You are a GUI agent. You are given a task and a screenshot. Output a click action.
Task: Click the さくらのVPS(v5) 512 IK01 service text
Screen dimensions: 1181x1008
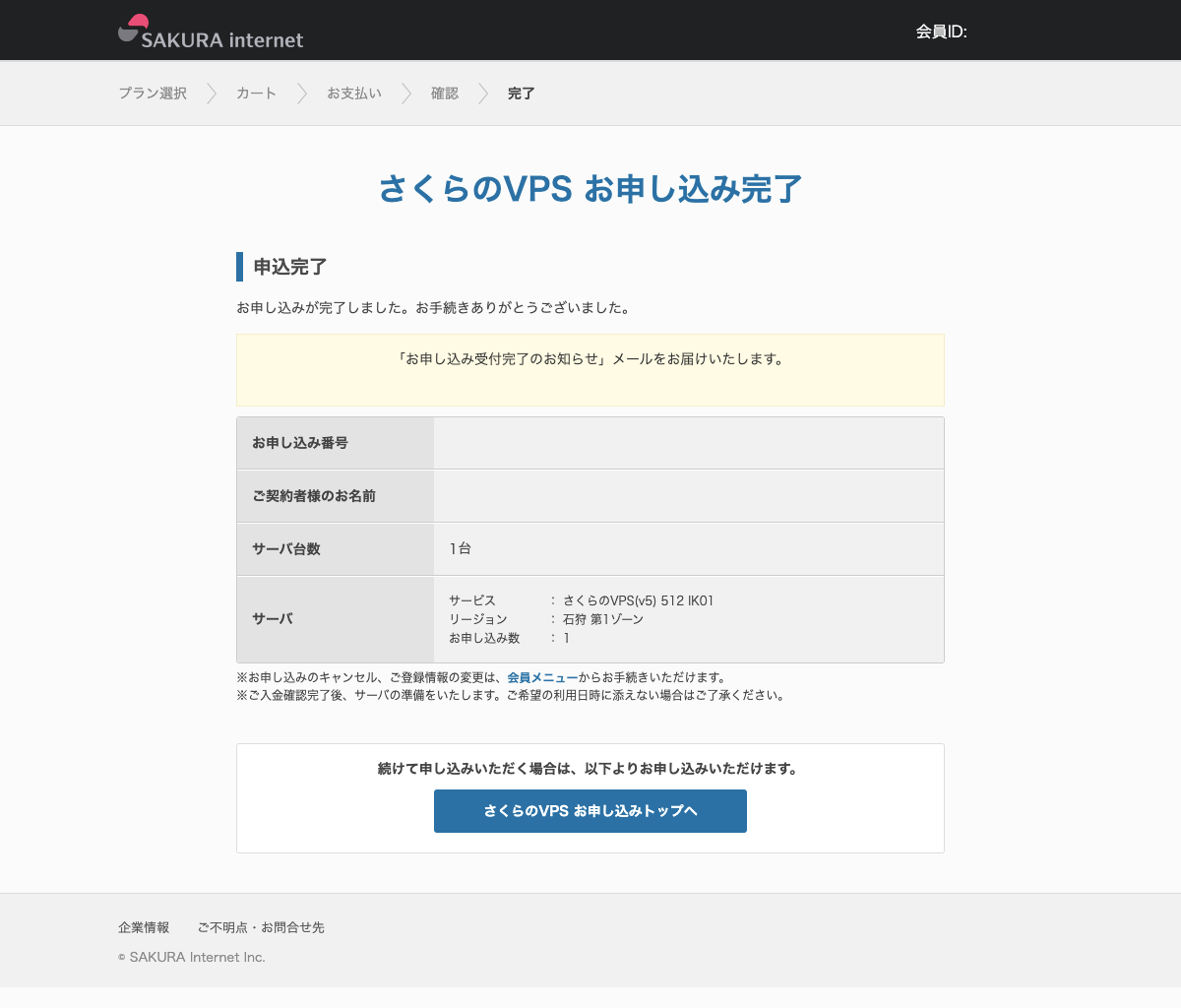click(x=638, y=600)
